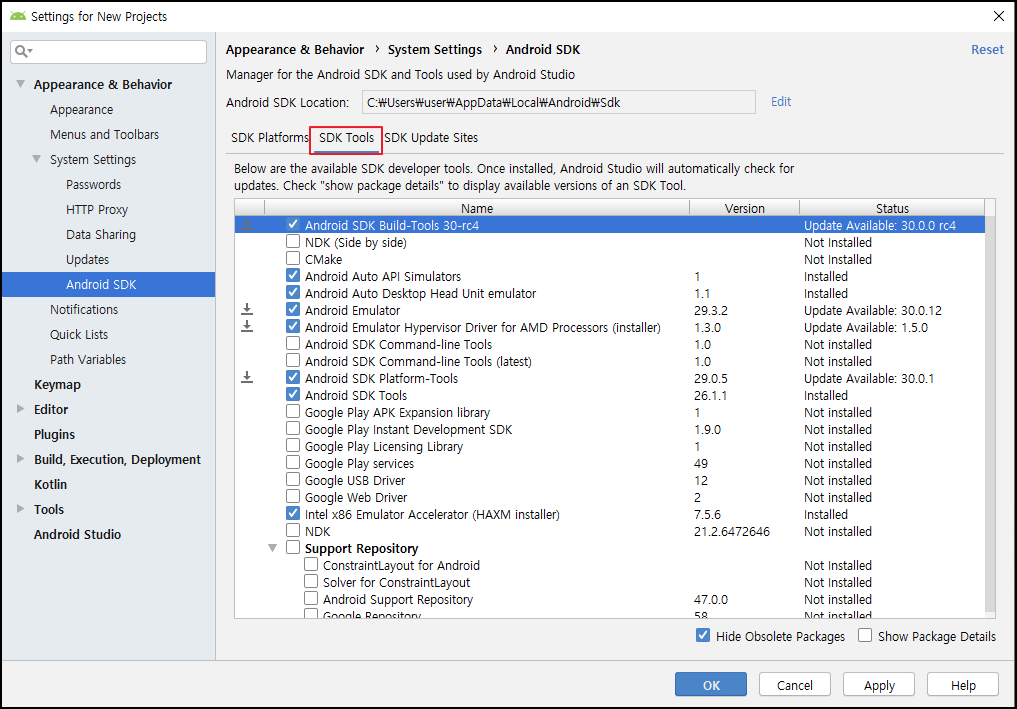Open Keymap settings
Image resolution: width=1017 pixels, height=709 pixels.
click(x=58, y=384)
